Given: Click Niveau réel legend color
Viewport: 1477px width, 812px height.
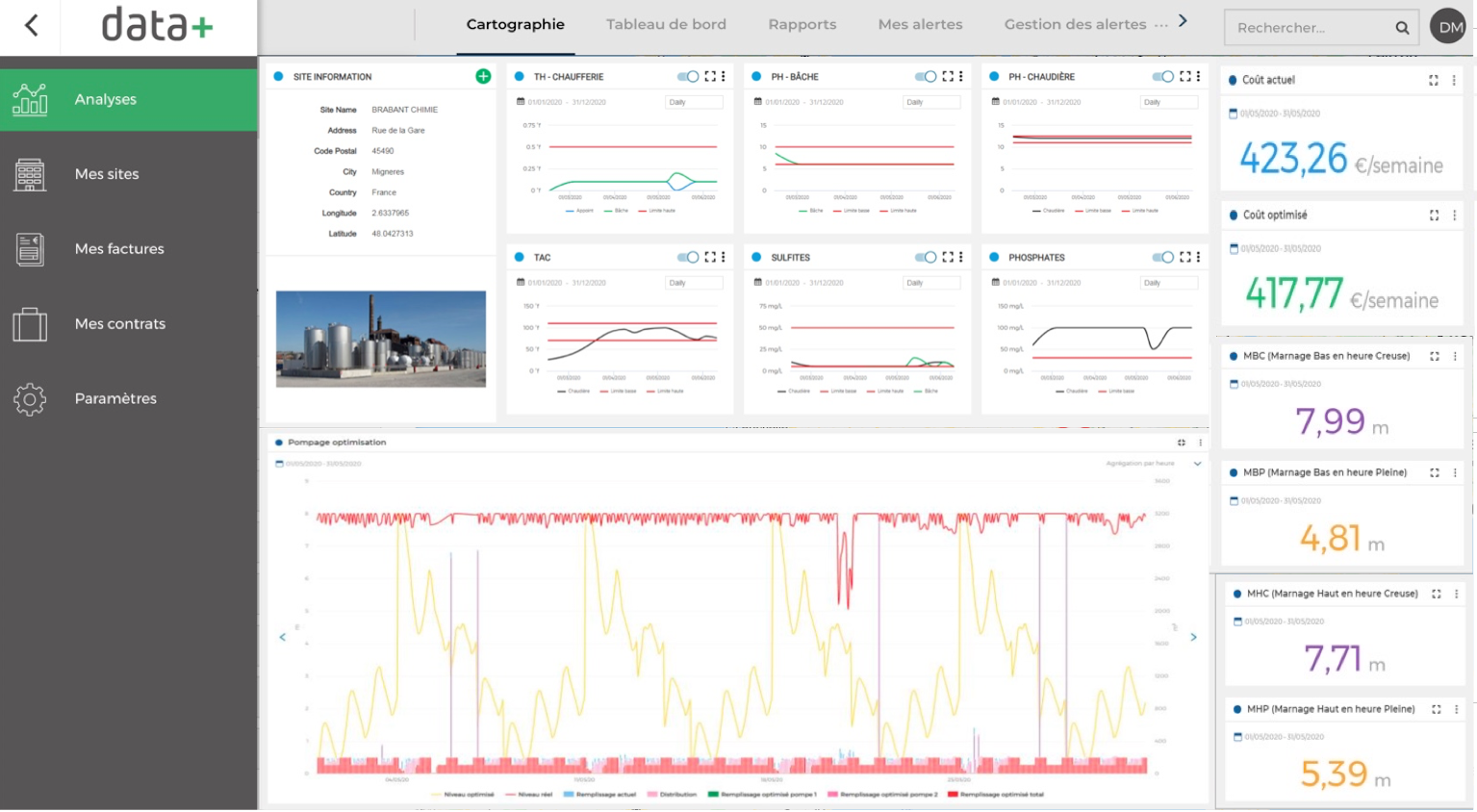Looking at the screenshot, I should tap(510, 795).
